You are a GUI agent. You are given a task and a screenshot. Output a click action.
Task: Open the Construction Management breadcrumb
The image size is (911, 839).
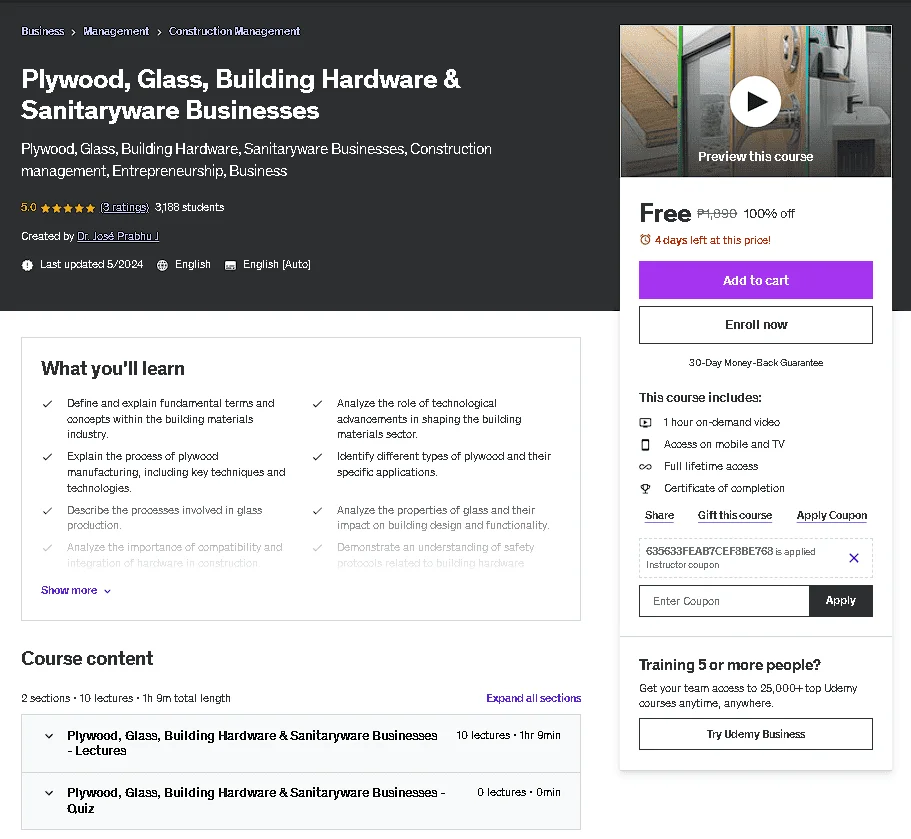click(234, 31)
